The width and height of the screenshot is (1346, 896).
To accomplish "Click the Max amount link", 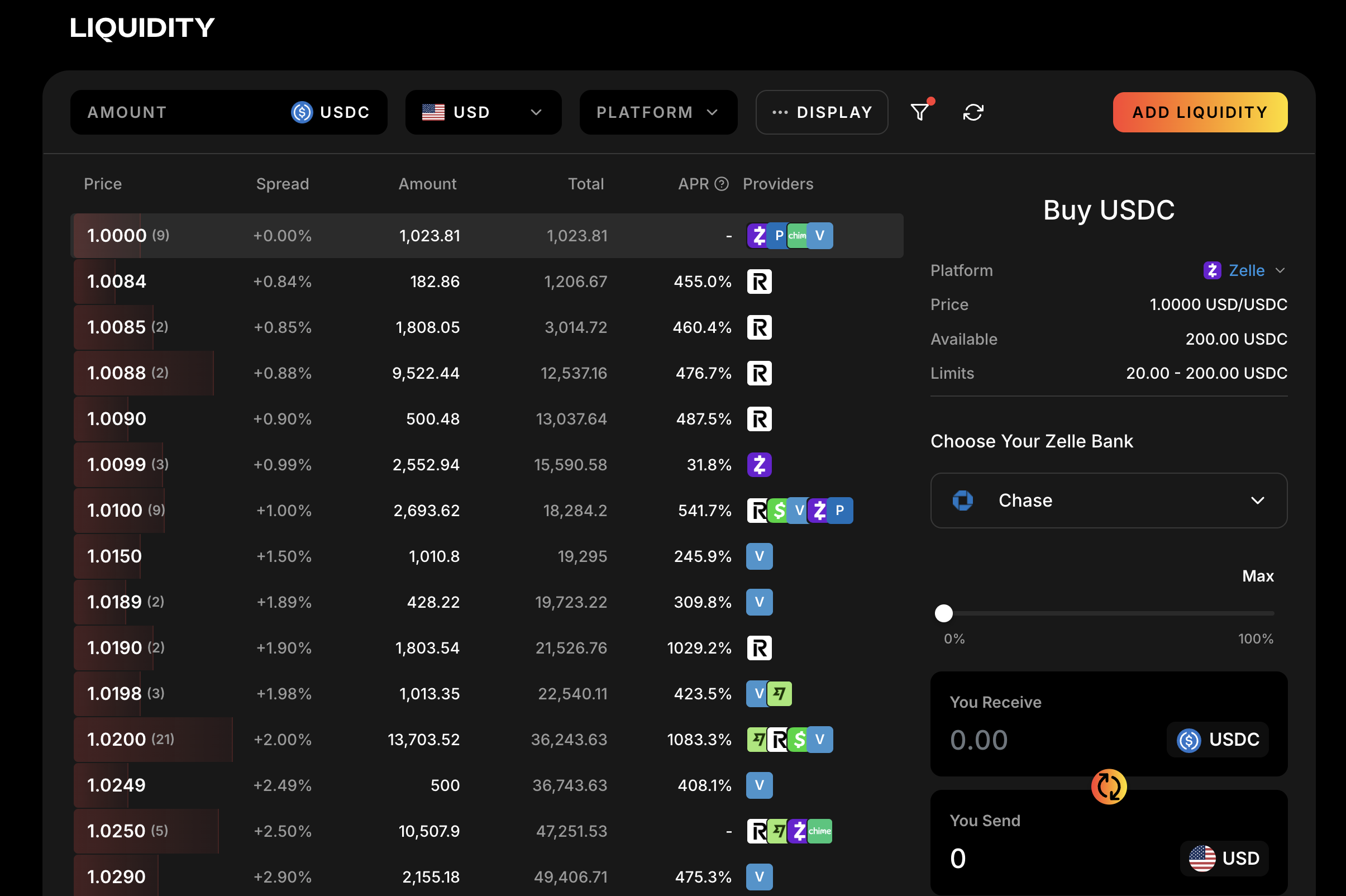I will [1257, 576].
